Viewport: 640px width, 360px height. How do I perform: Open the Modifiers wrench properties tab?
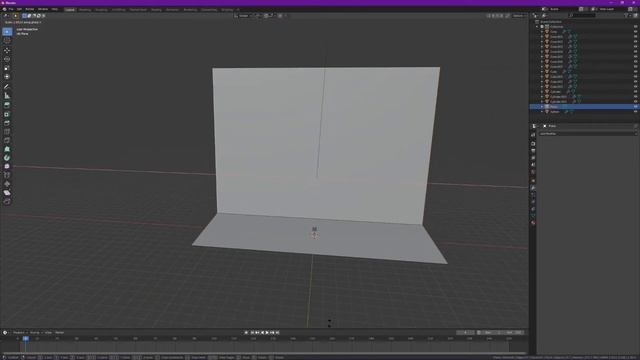point(533,188)
